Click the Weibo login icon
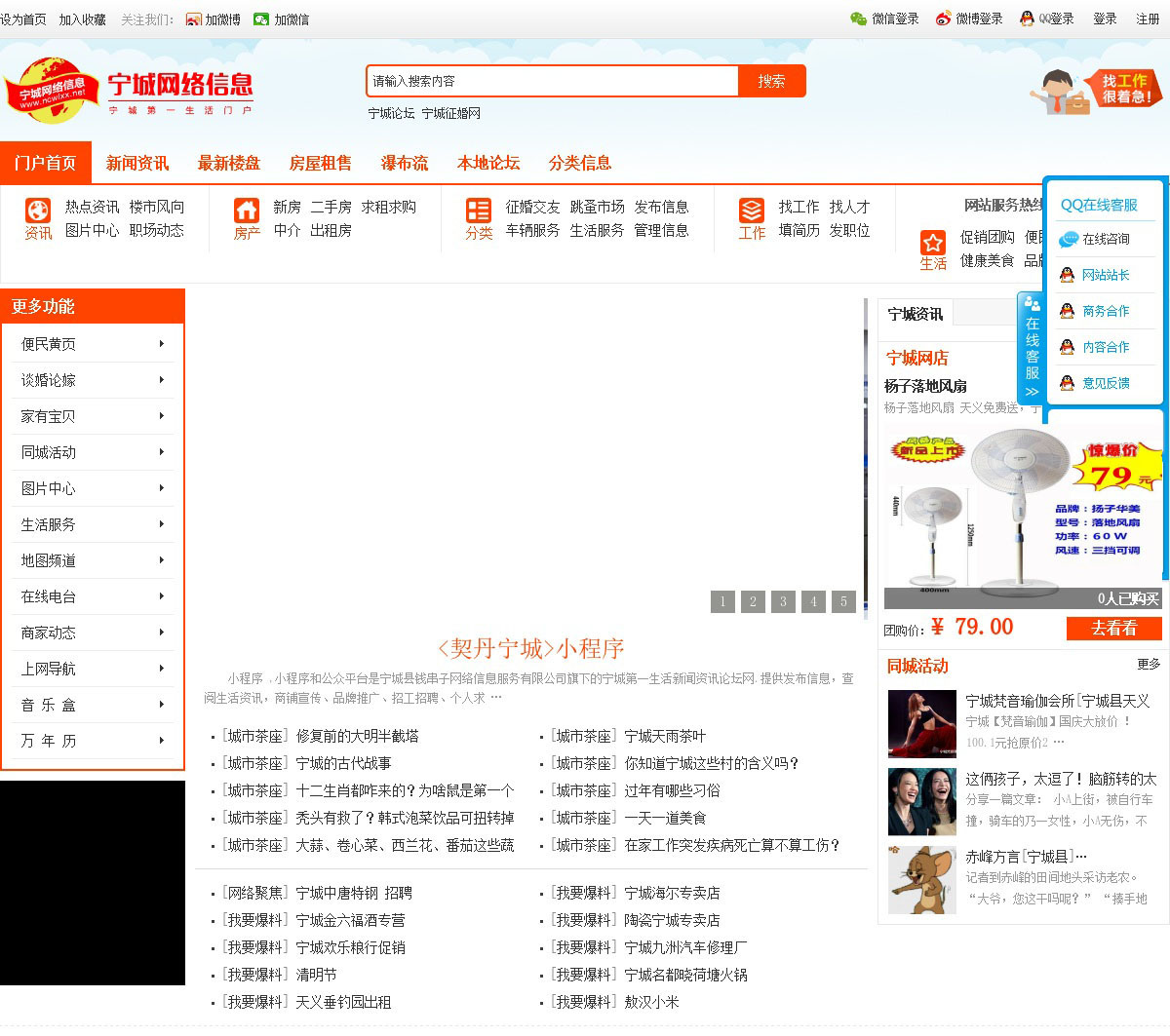 pyautogui.click(x=943, y=19)
